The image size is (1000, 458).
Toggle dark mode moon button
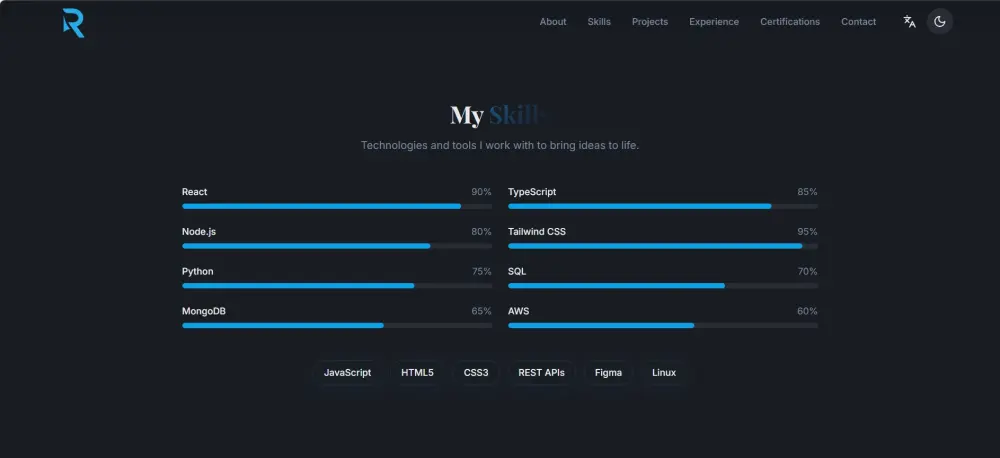tap(939, 22)
